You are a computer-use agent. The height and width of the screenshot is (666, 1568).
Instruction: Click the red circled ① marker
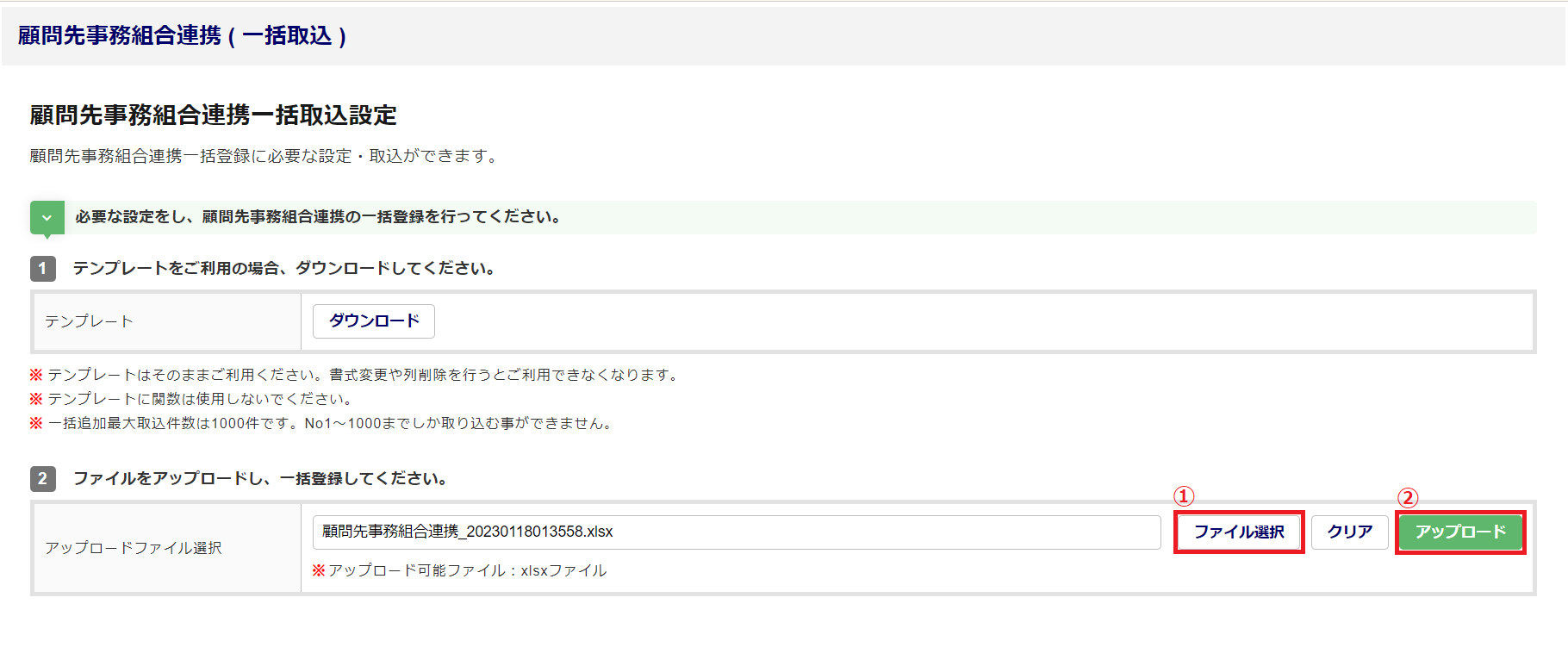1184,496
